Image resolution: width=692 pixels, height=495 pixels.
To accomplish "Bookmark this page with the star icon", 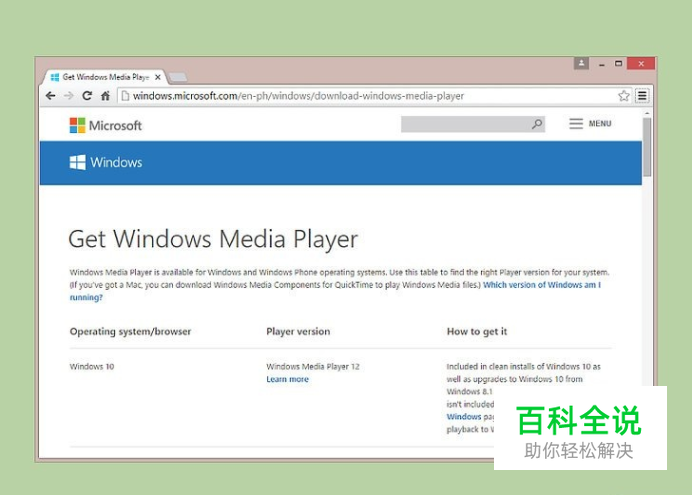I will (624, 96).
